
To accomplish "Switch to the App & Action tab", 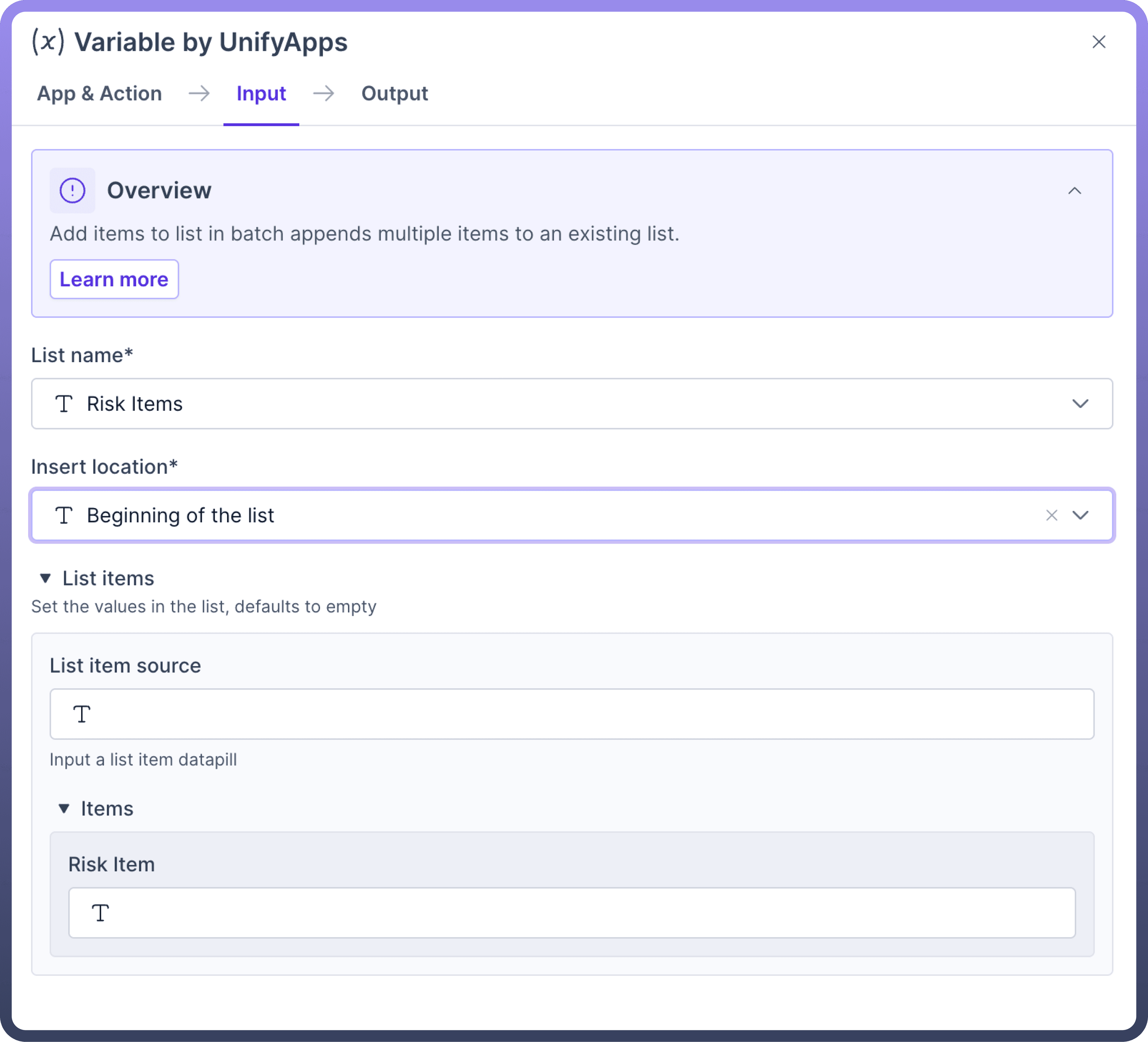I will pos(99,93).
